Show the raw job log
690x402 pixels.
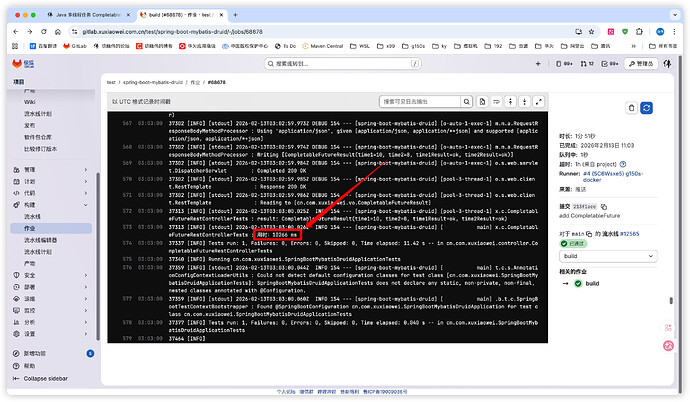(x=482, y=102)
